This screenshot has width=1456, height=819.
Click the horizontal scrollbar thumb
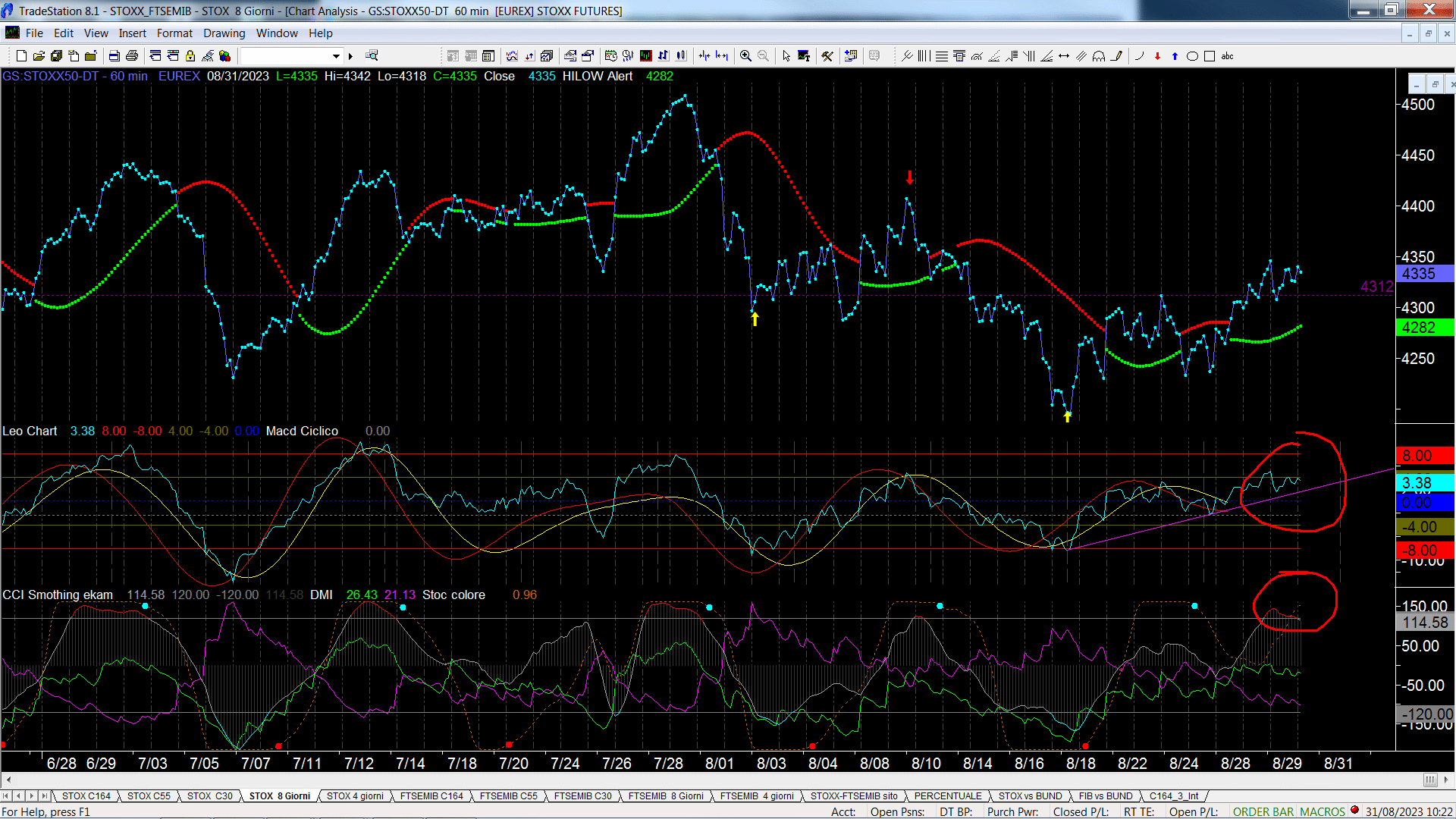coord(1430,780)
